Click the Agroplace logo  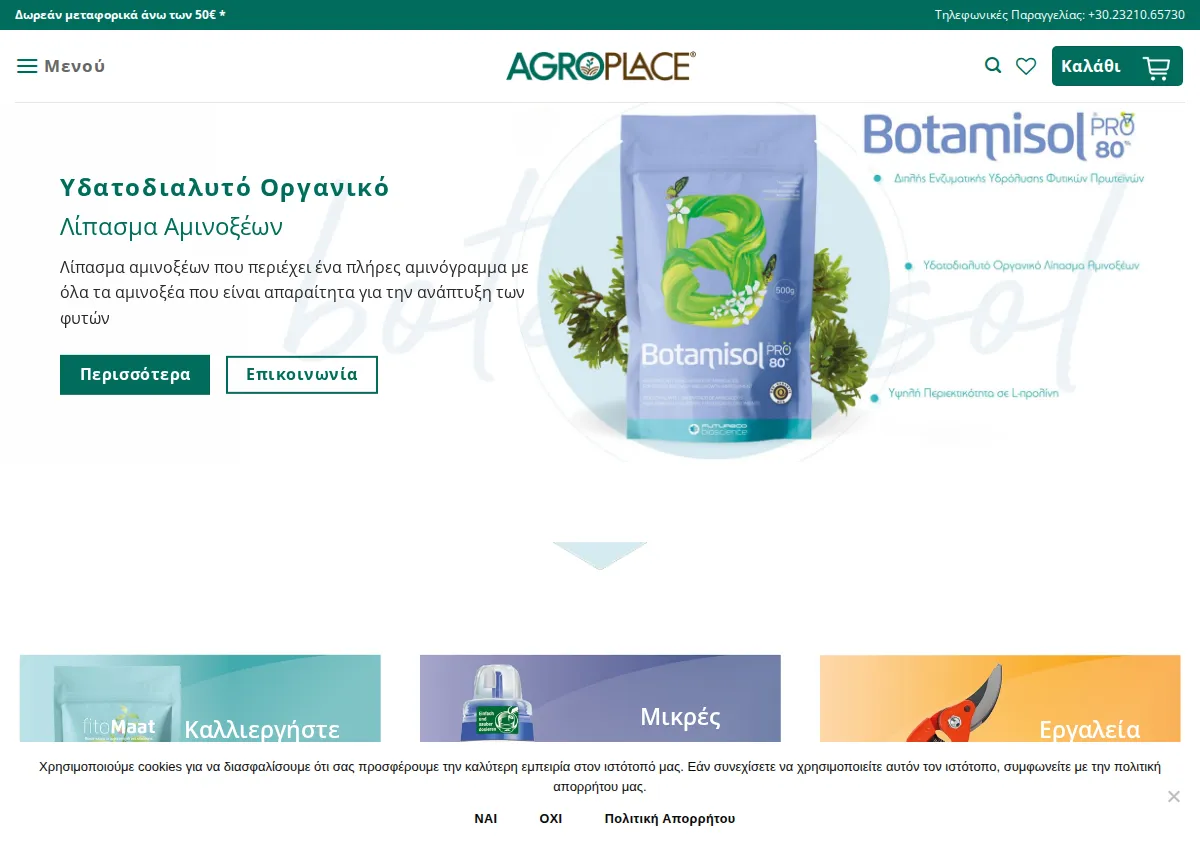click(601, 66)
